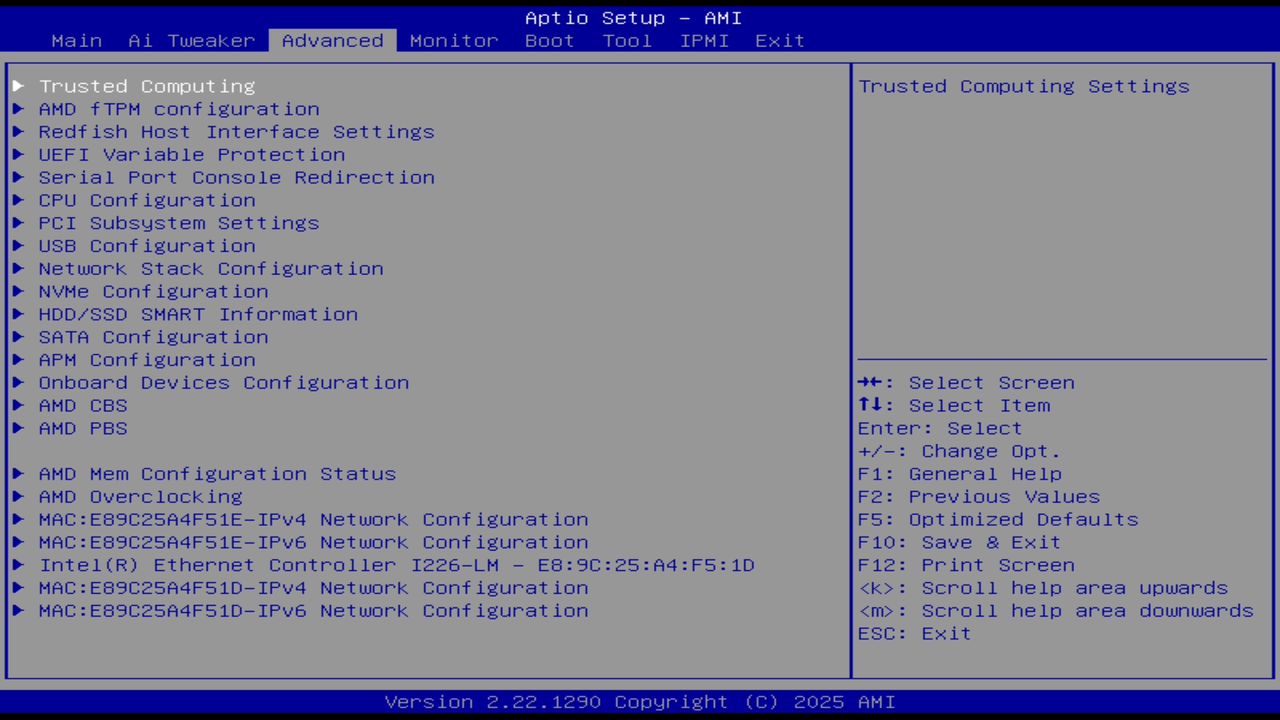
Task: Expand AMD fTPM configuration
Action: point(179,109)
